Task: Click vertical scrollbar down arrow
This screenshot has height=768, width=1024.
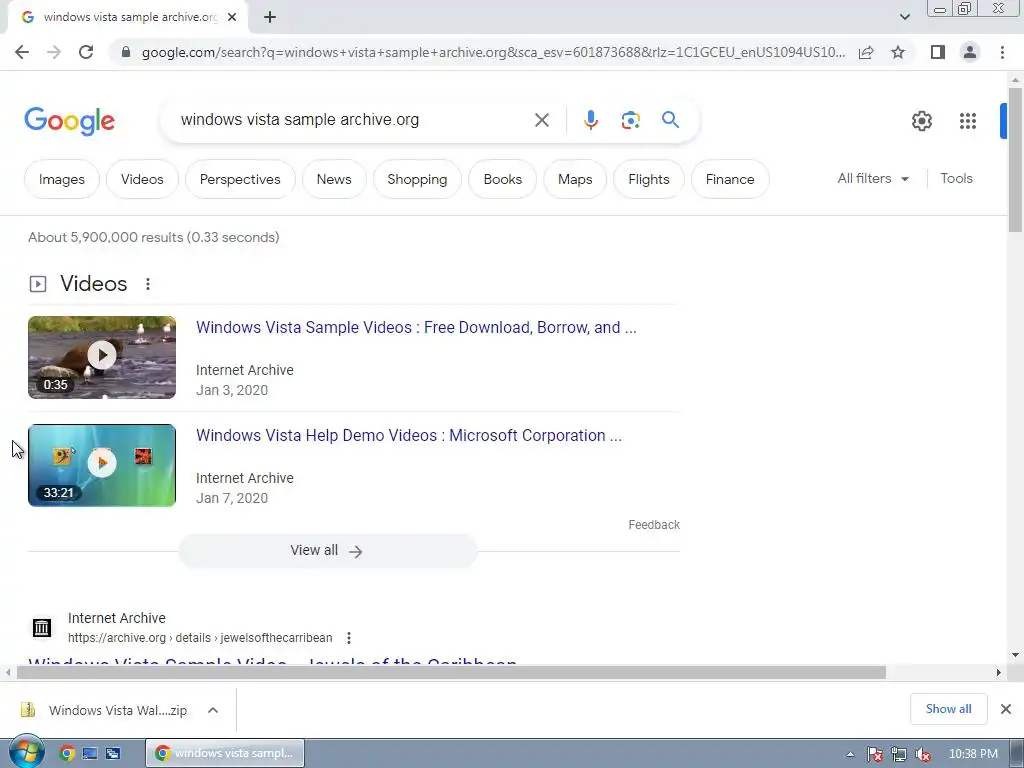Action: [x=1015, y=655]
